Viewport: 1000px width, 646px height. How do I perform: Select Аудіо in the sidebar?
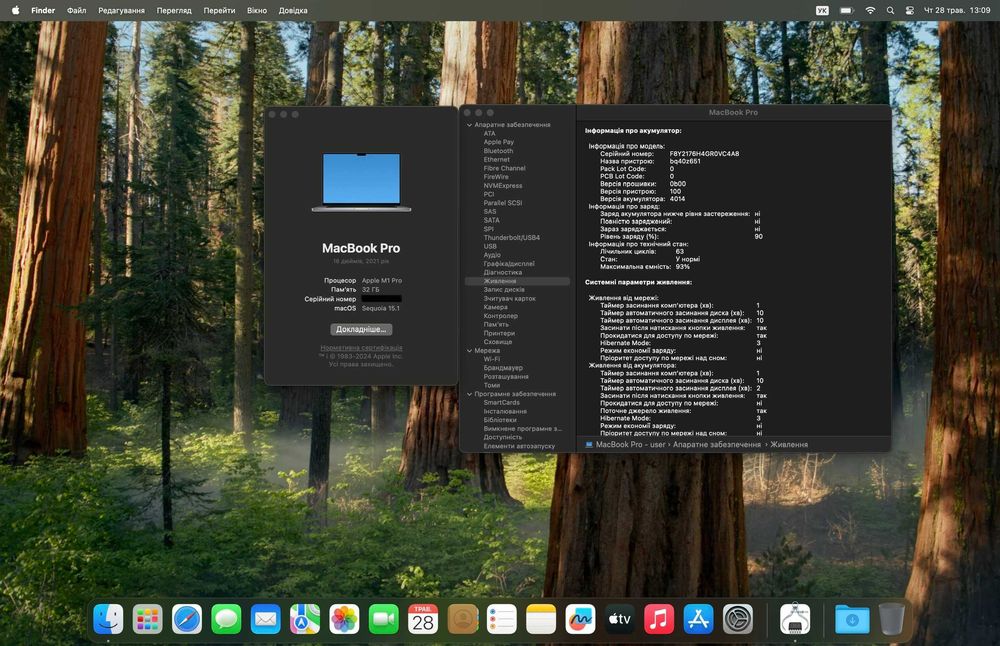(492, 255)
